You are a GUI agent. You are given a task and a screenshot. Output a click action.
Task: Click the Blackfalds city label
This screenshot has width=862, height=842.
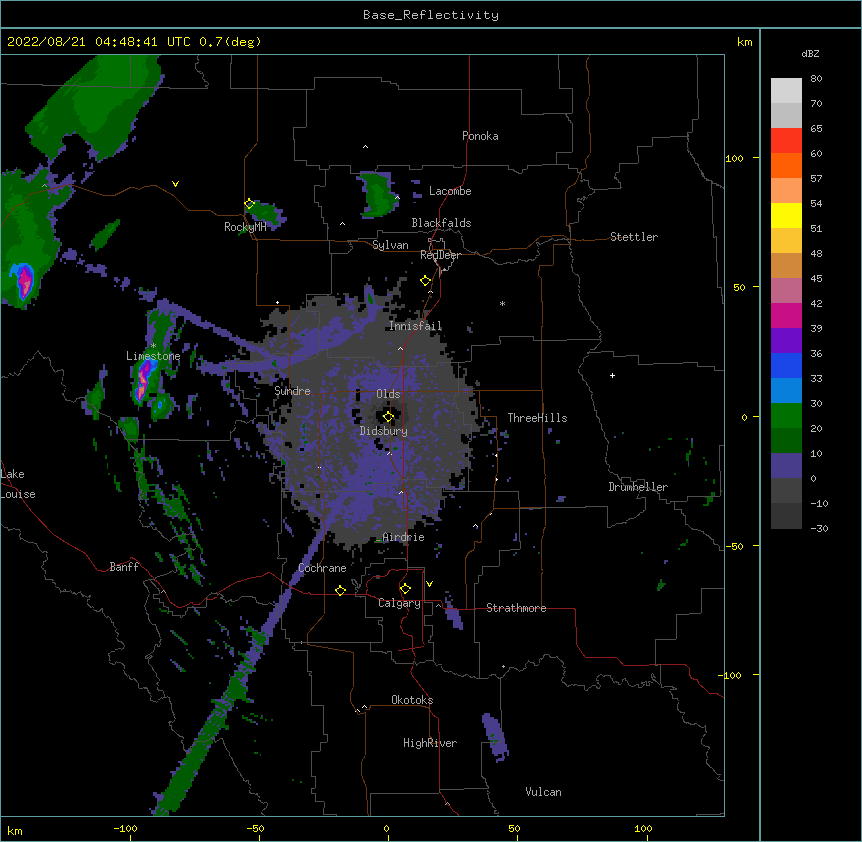441,223
